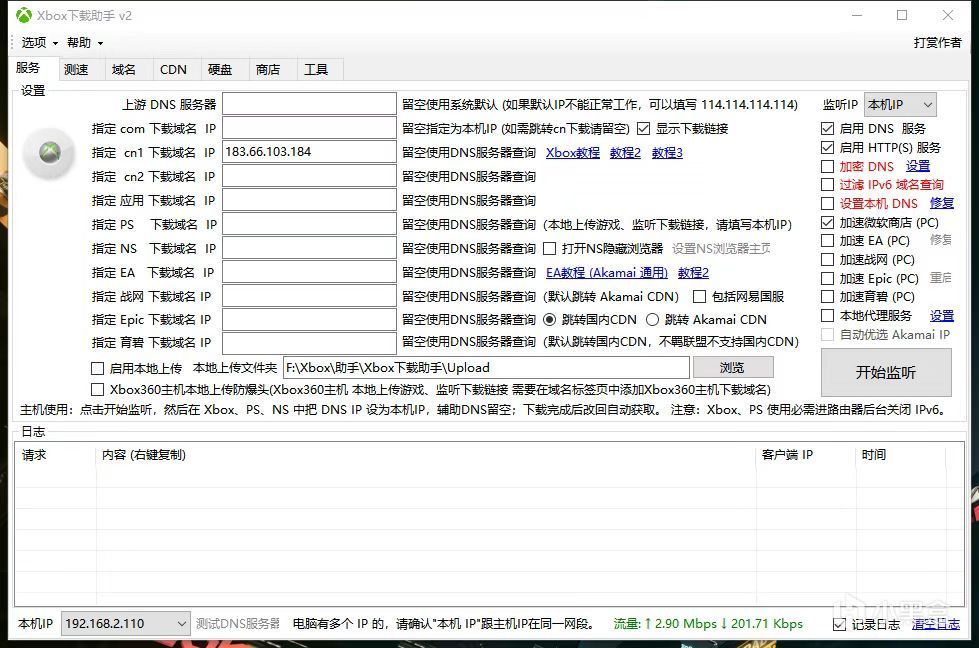Open the EA教程 (Akamai 通用) link

[607, 273]
